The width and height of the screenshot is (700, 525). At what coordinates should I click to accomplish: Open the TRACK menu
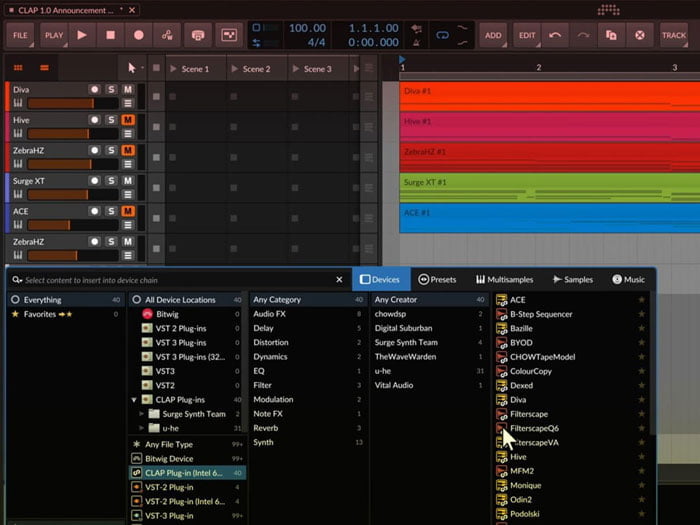(674, 35)
